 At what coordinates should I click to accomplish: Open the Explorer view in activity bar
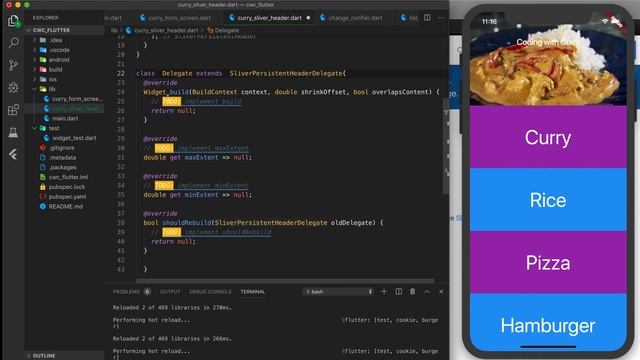point(13,21)
